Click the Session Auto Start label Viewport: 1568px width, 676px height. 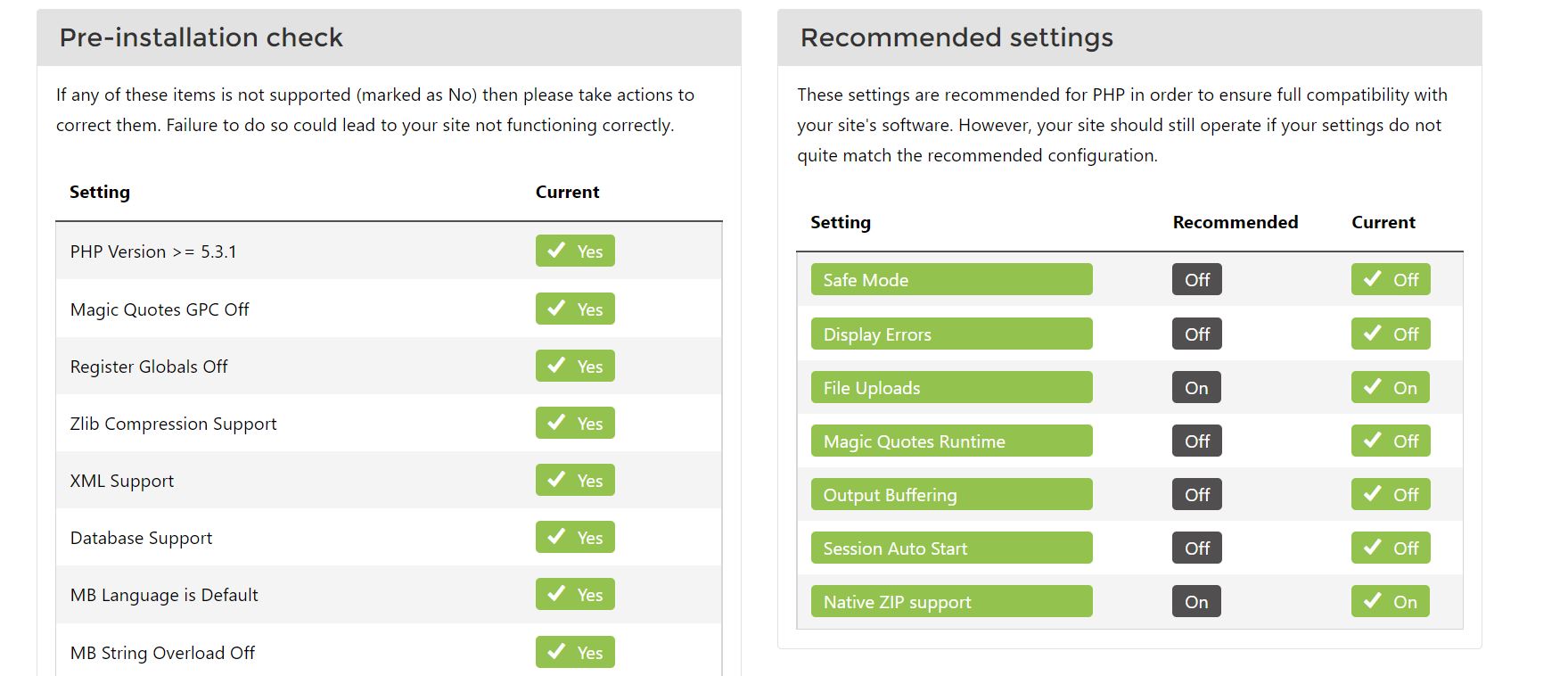(951, 548)
